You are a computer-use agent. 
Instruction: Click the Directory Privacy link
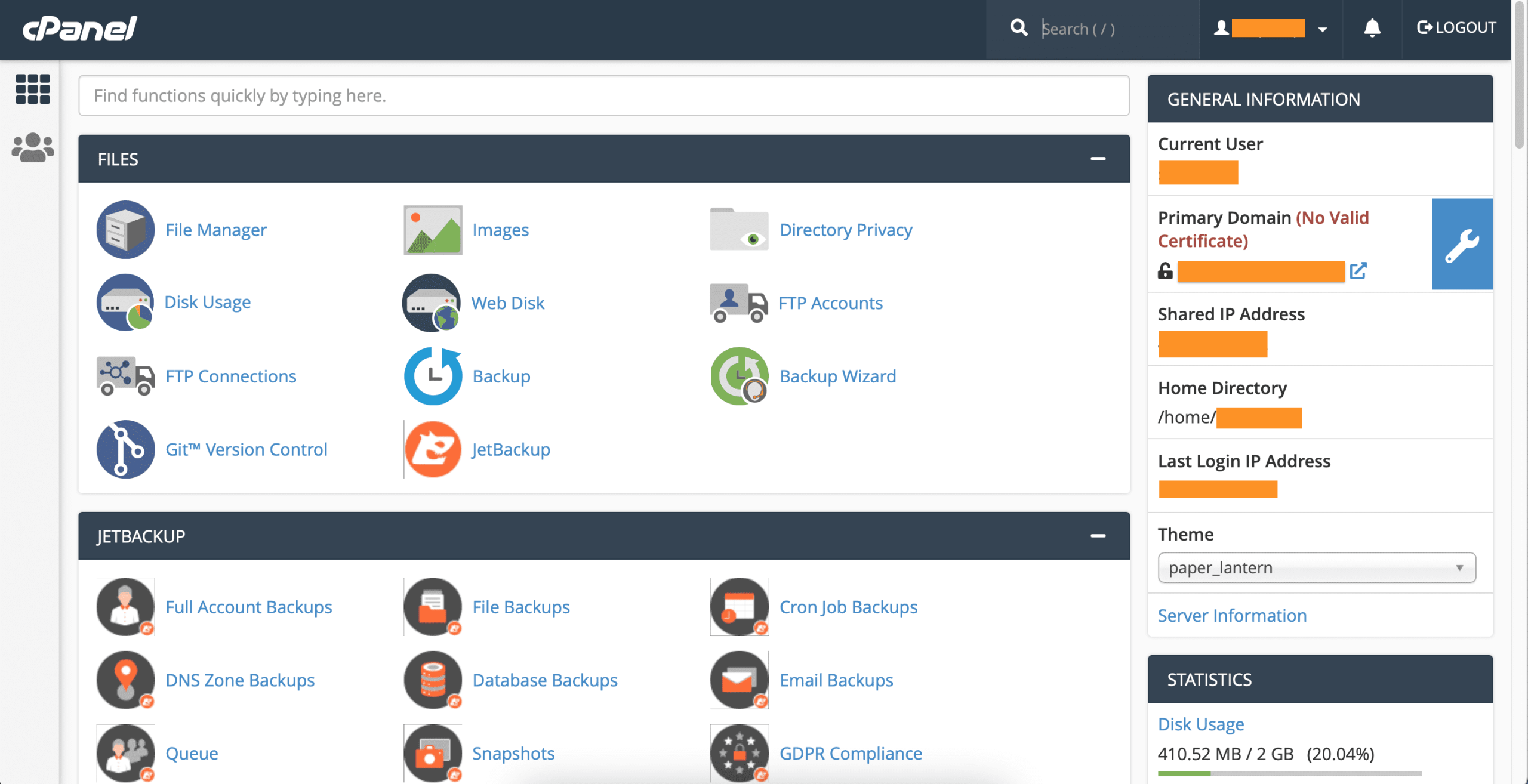tap(845, 230)
